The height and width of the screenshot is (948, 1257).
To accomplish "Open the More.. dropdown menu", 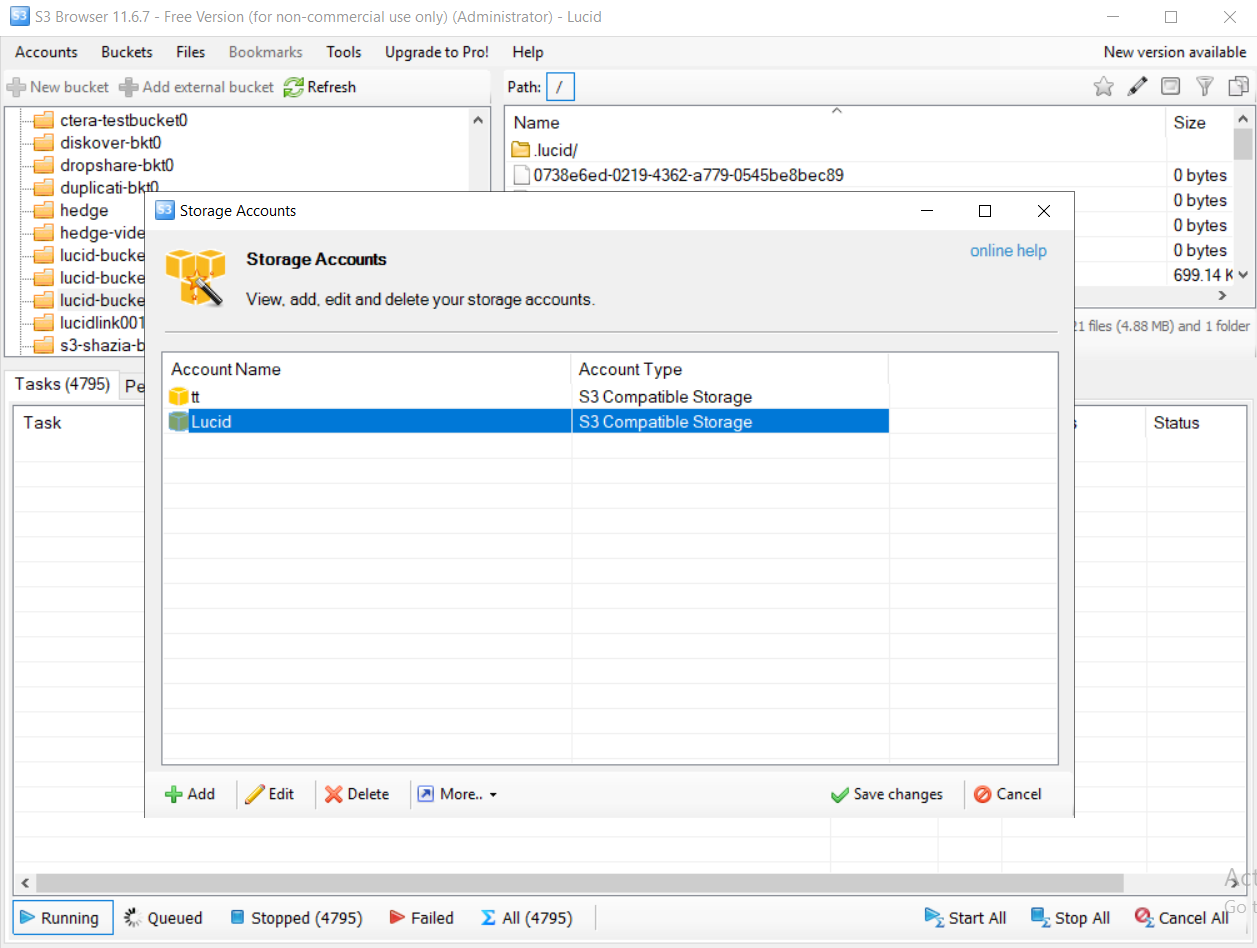I will click(457, 794).
